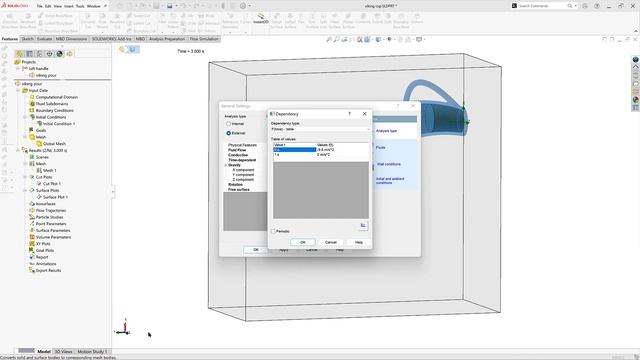Click the Point Parameters icon
The width and height of the screenshot is (640, 360).
coord(32,224)
